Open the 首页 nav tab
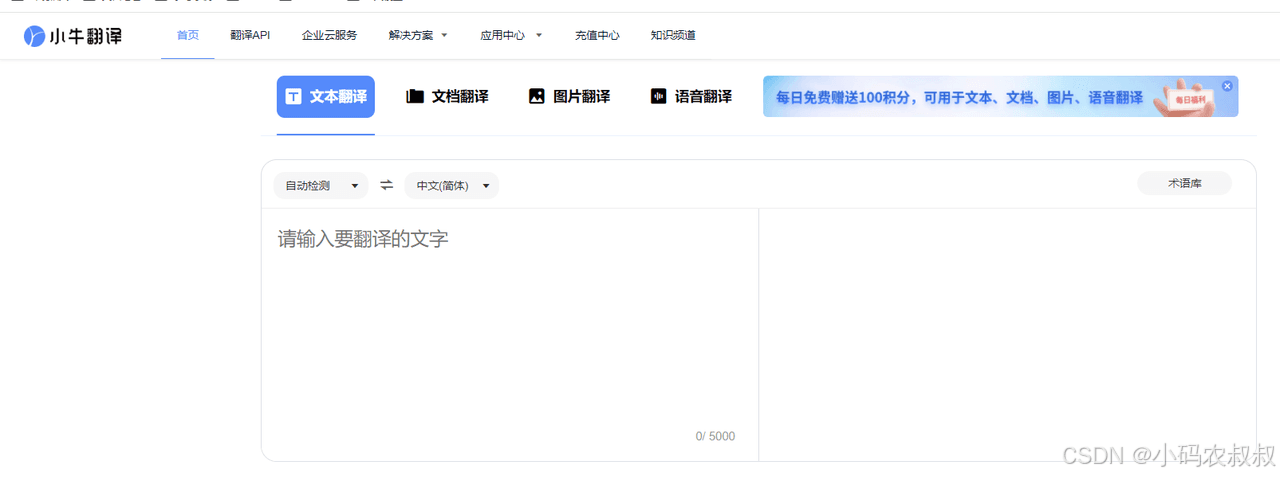The width and height of the screenshot is (1280, 477). (188, 35)
